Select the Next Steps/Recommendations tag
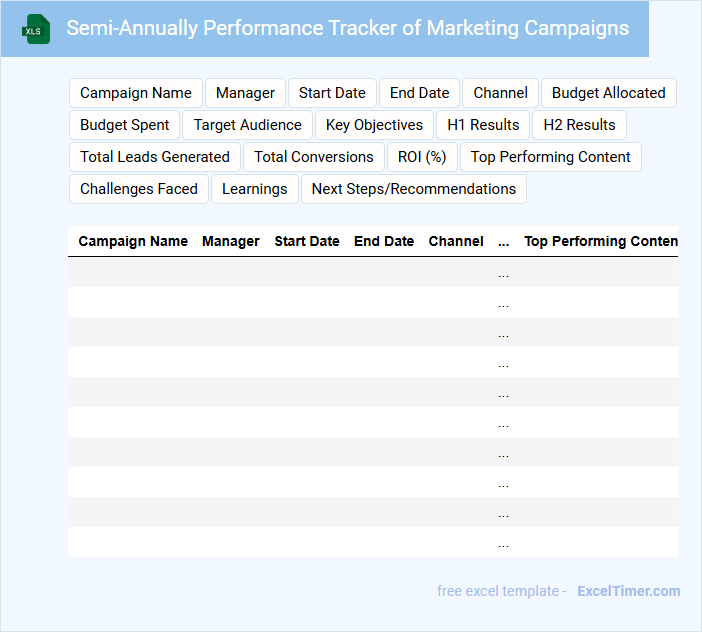The width and height of the screenshot is (702, 632). point(414,189)
